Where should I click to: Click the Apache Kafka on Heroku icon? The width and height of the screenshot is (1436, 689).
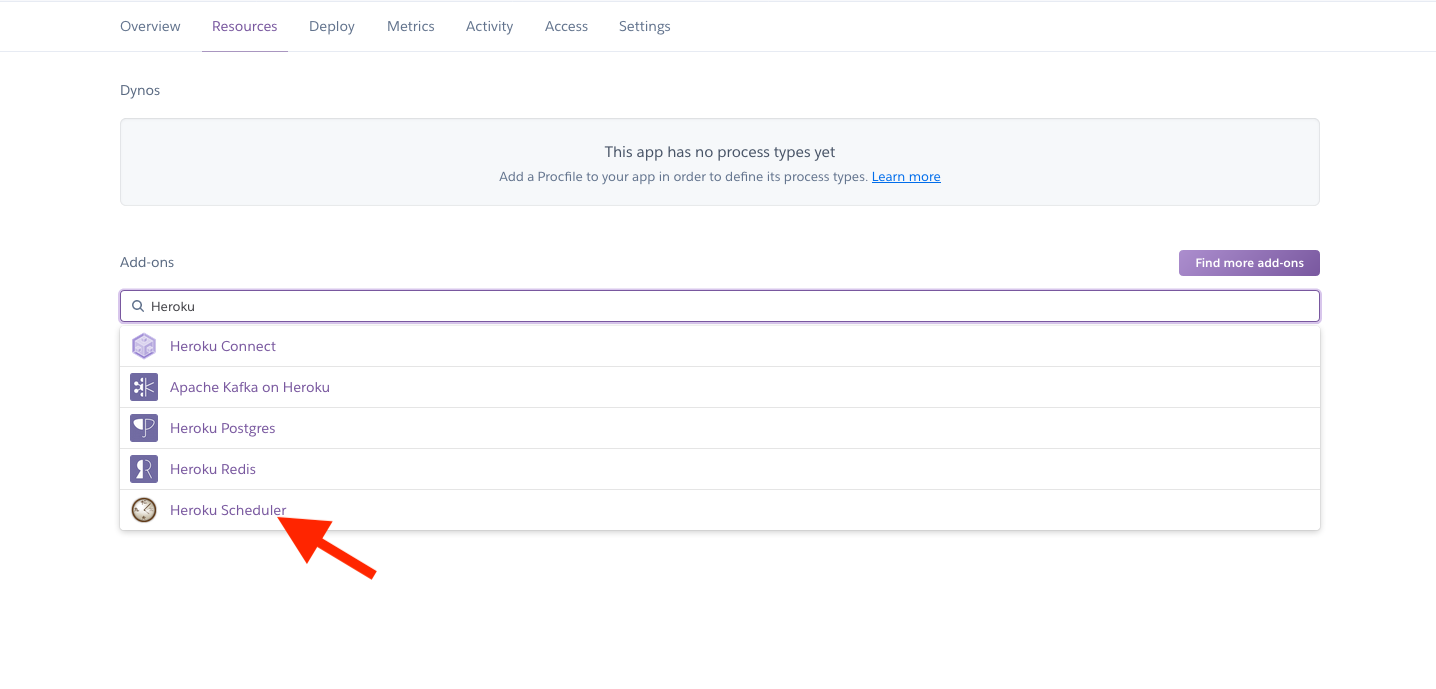pos(144,387)
